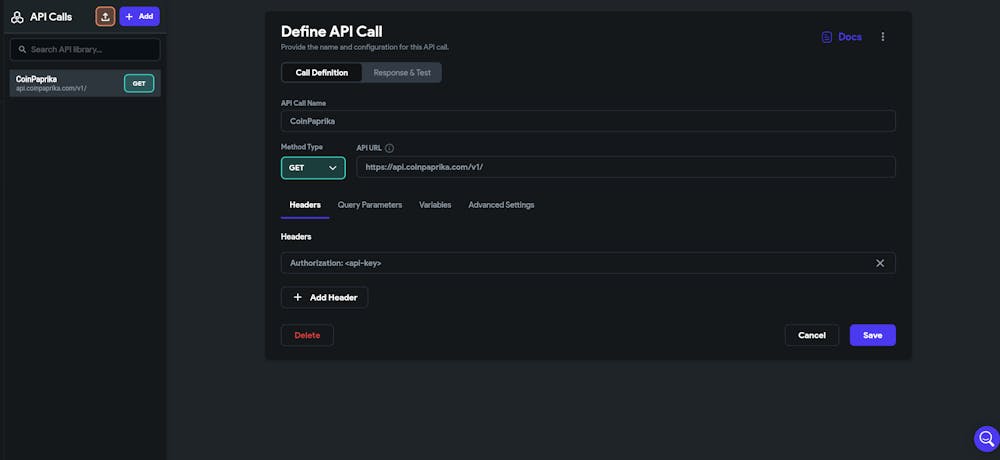
Task: Open the purple search help bubble
Action: (x=986, y=439)
